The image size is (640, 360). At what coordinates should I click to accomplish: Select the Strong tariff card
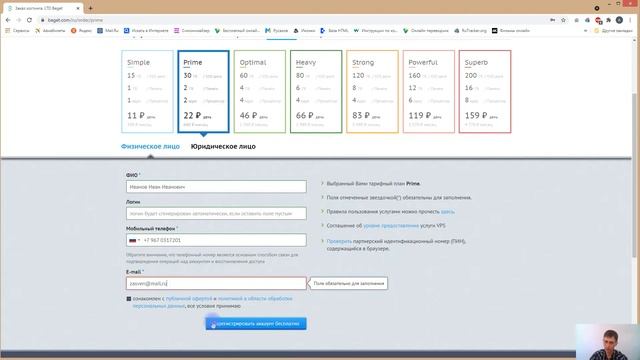click(372, 91)
